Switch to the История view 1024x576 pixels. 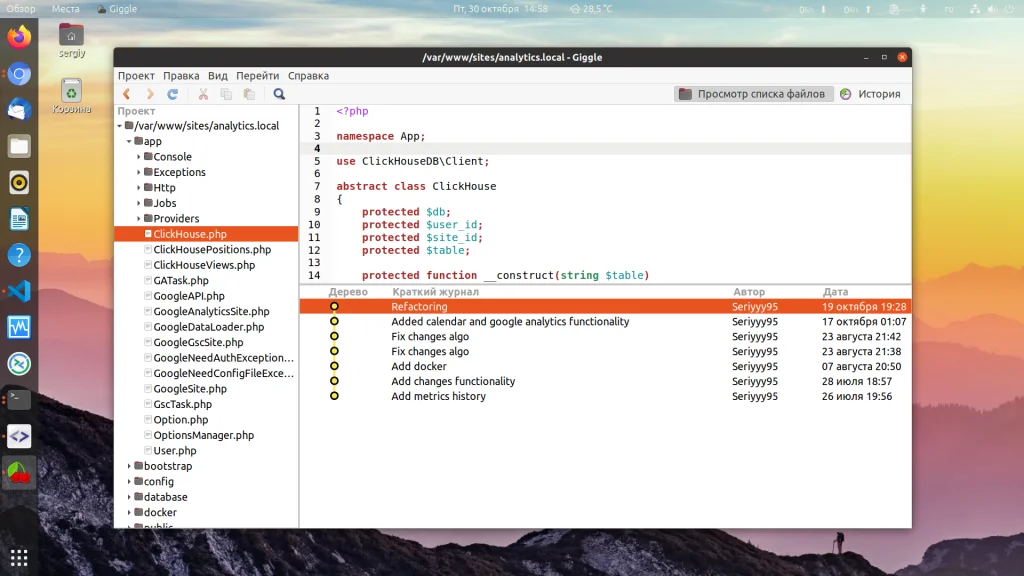pyautogui.click(x=870, y=94)
